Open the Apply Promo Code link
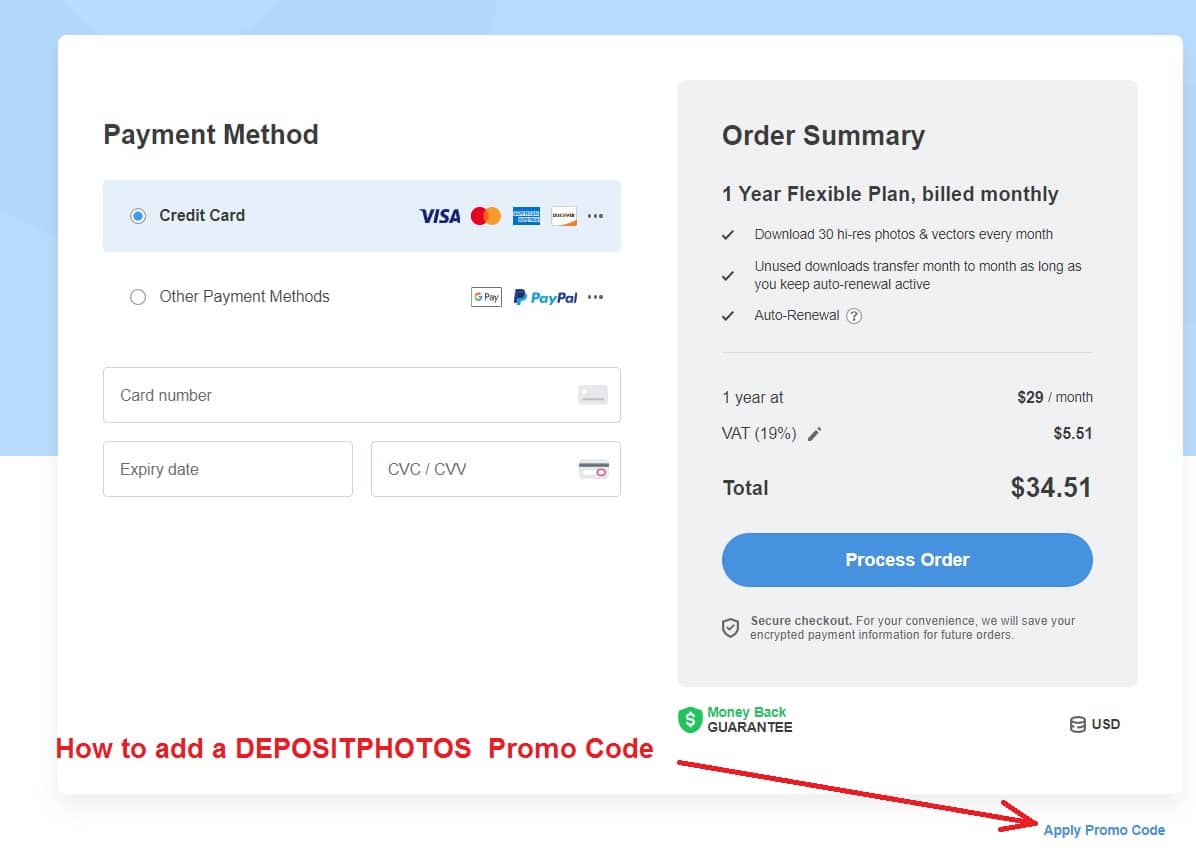 [1104, 830]
